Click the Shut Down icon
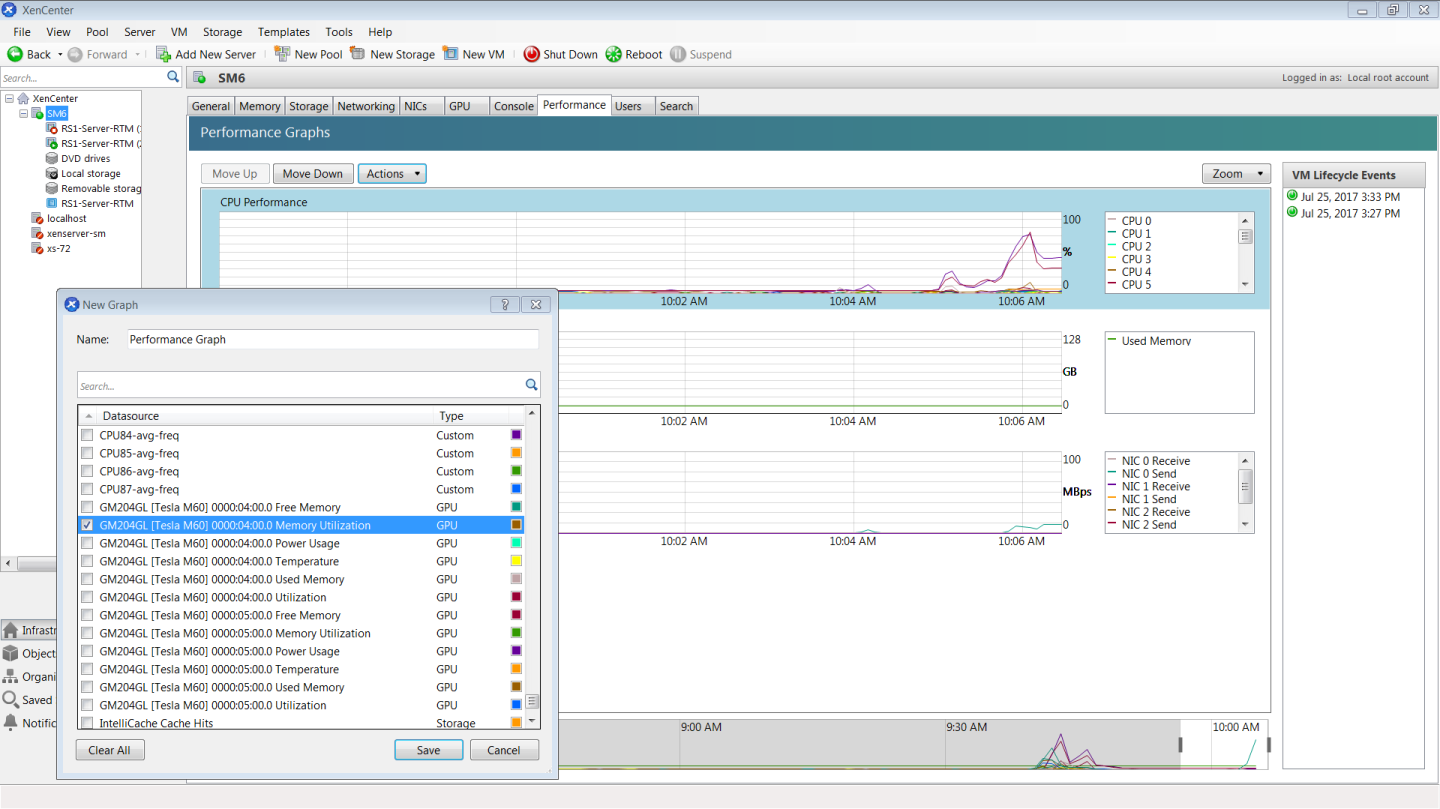Screen dimensions: 1440x809 [531, 54]
